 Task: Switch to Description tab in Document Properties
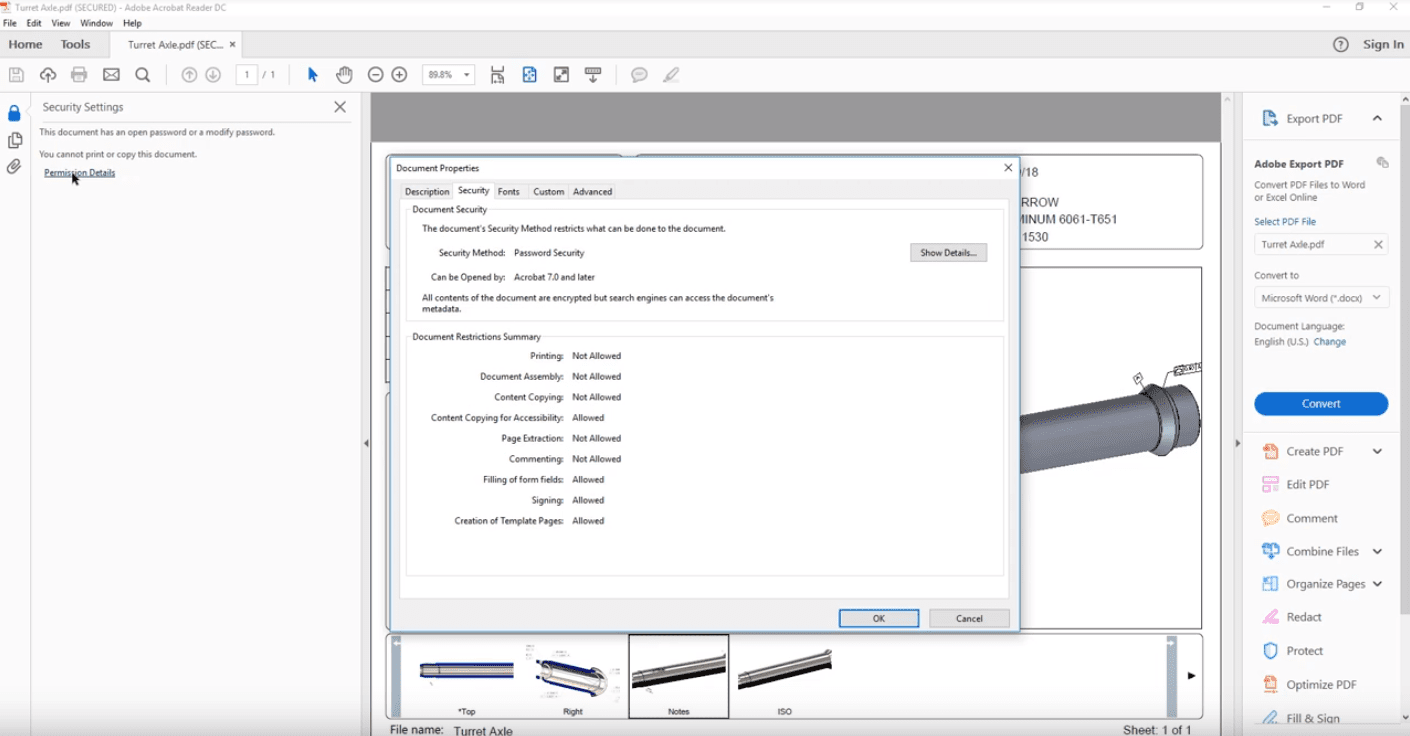(x=427, y=192)
